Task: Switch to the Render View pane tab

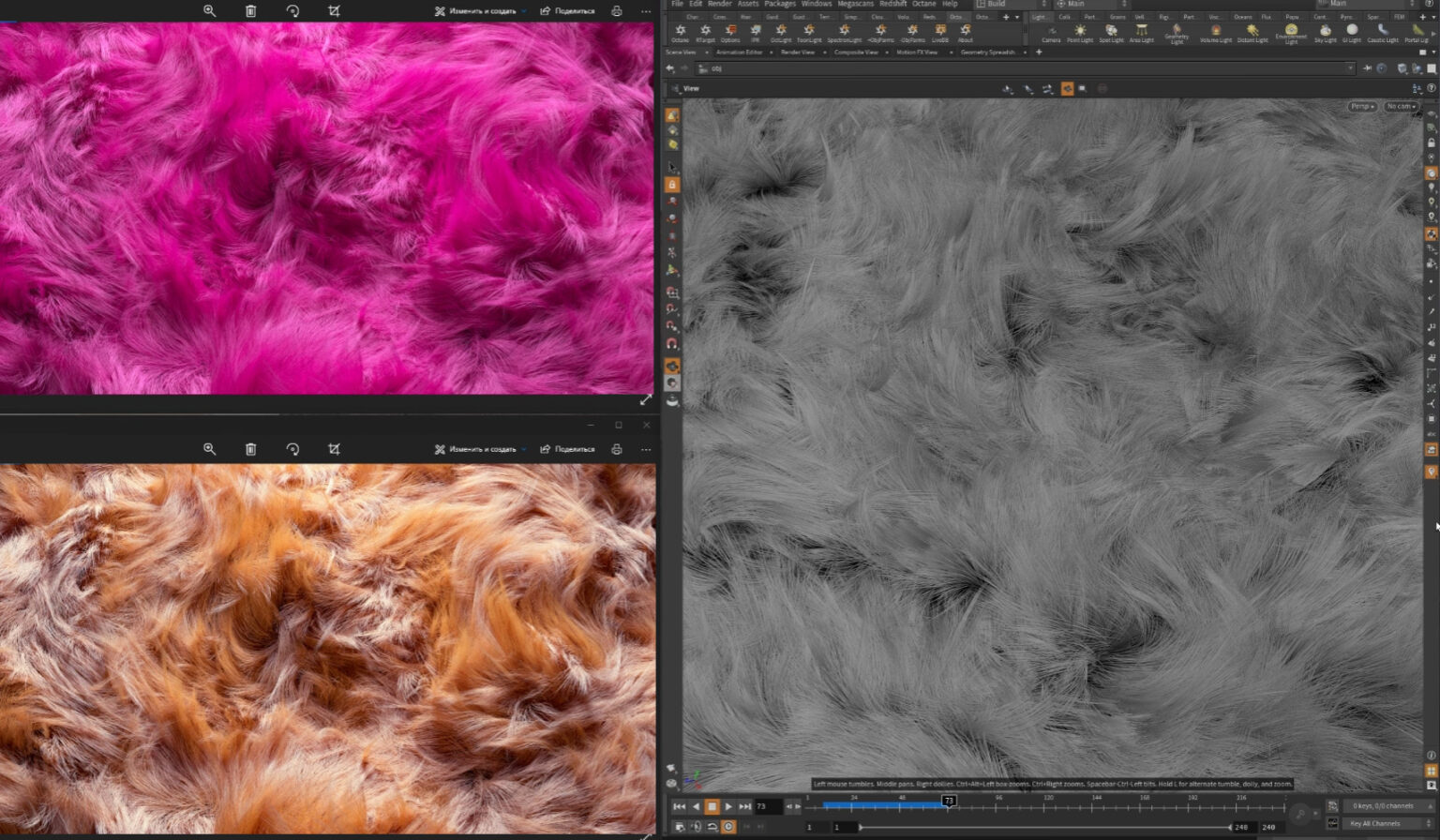Action: [798, 52]
